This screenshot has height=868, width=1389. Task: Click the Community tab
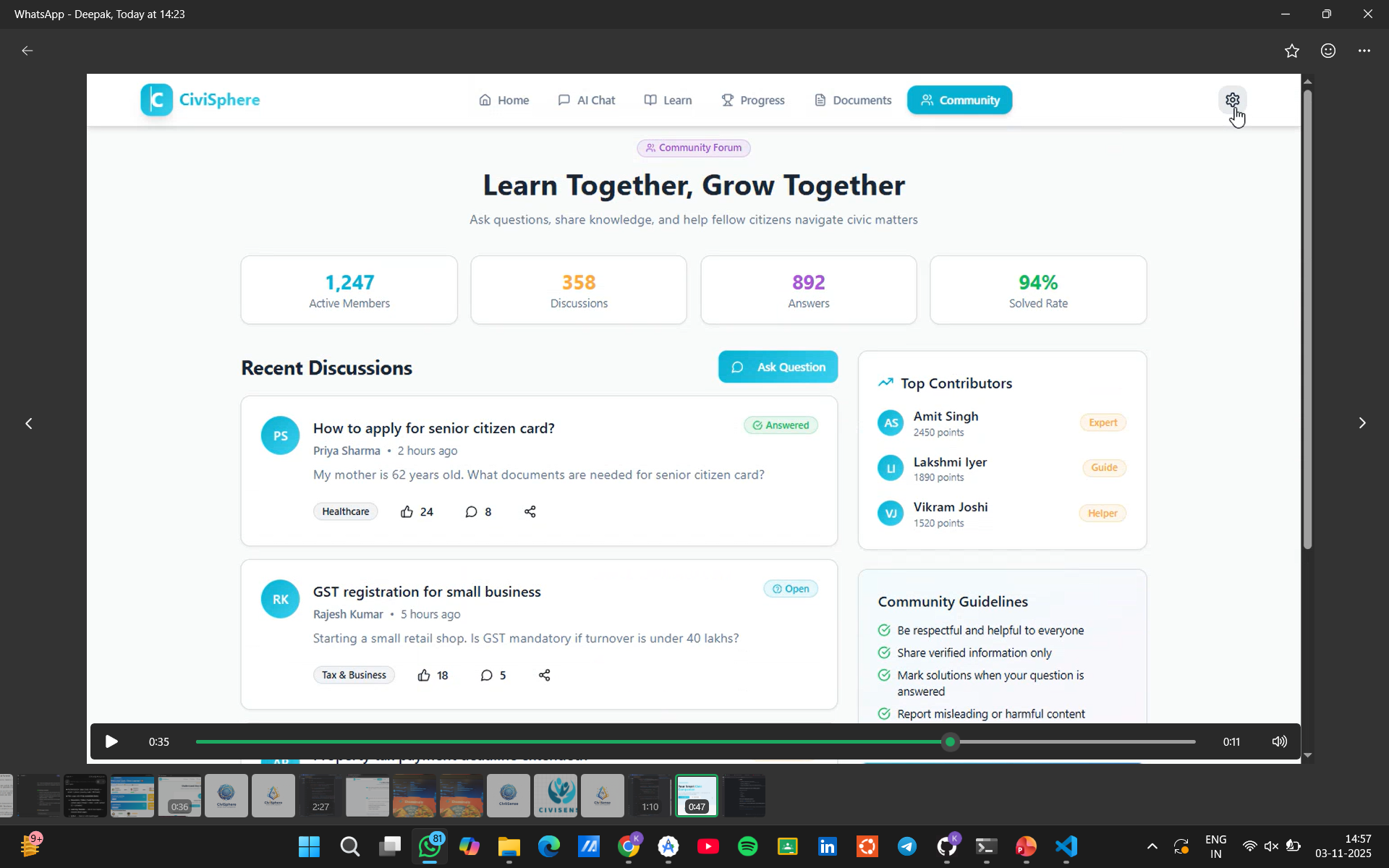(x=959, y=100)
